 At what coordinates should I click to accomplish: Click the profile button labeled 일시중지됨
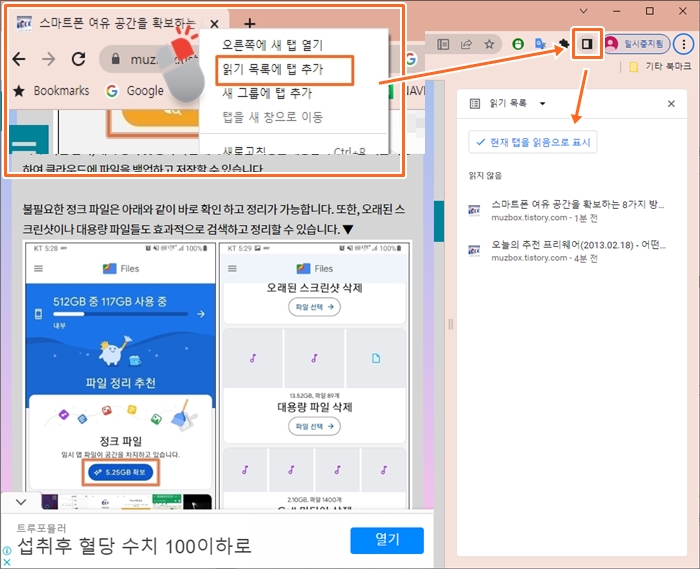click(637, 44)
